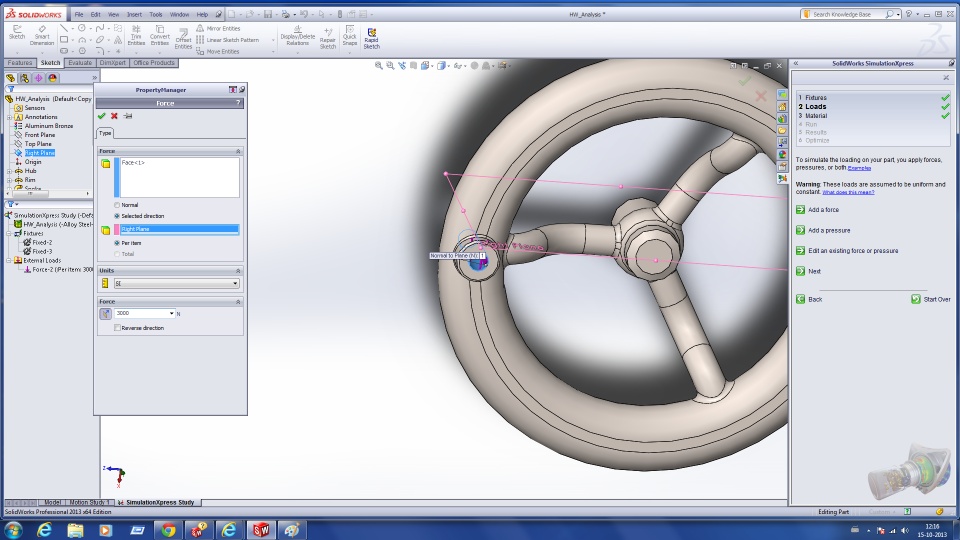Accept the force with green checkmark
This screenshot has height=540, width=960.
click(102, 116)
